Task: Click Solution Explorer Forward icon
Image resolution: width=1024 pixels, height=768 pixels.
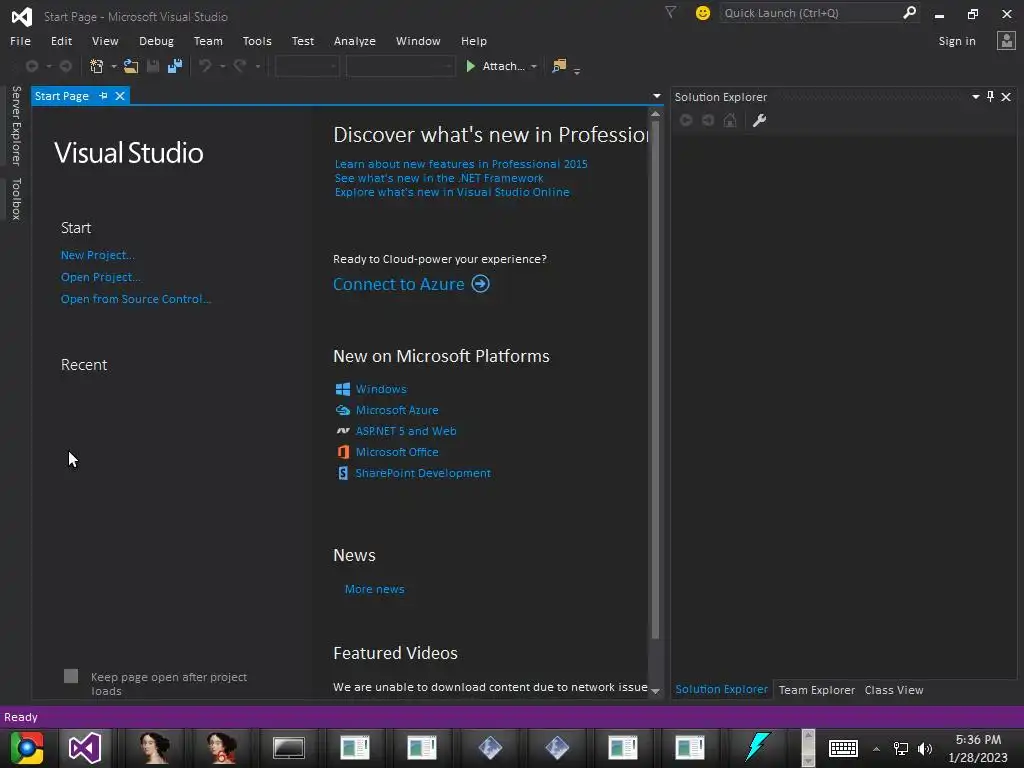Action: coord(708,120)
